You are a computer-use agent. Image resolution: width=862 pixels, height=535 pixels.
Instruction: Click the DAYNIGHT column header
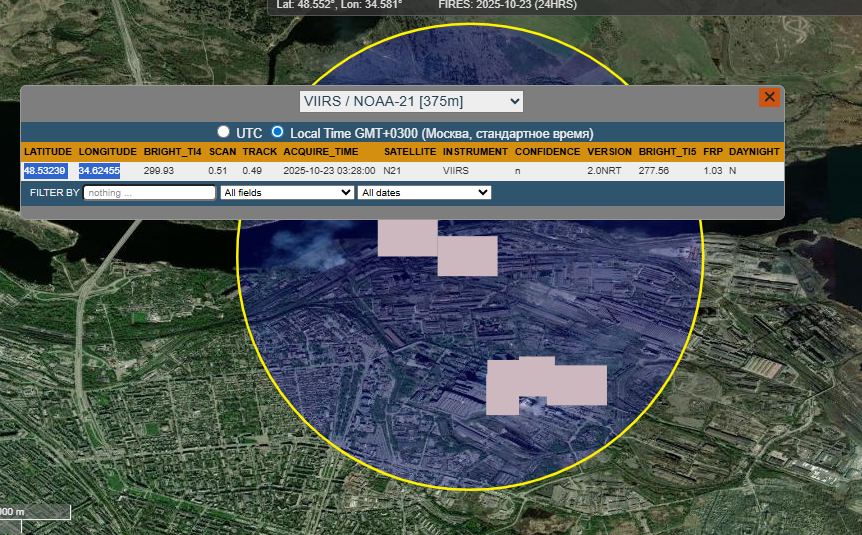[754, 151]
